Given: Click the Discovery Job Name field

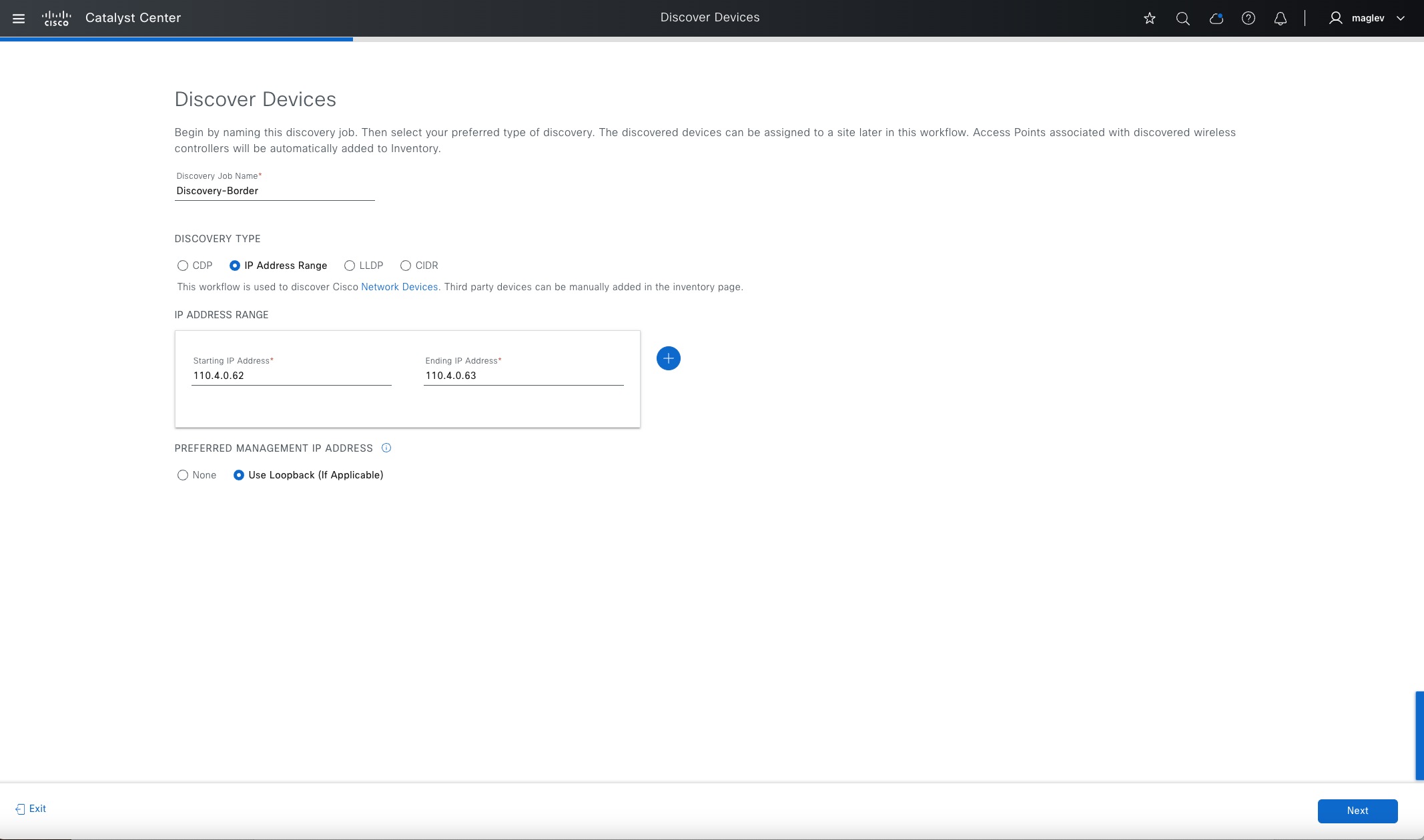Looking at the screenshot, I should pos(274,191).
